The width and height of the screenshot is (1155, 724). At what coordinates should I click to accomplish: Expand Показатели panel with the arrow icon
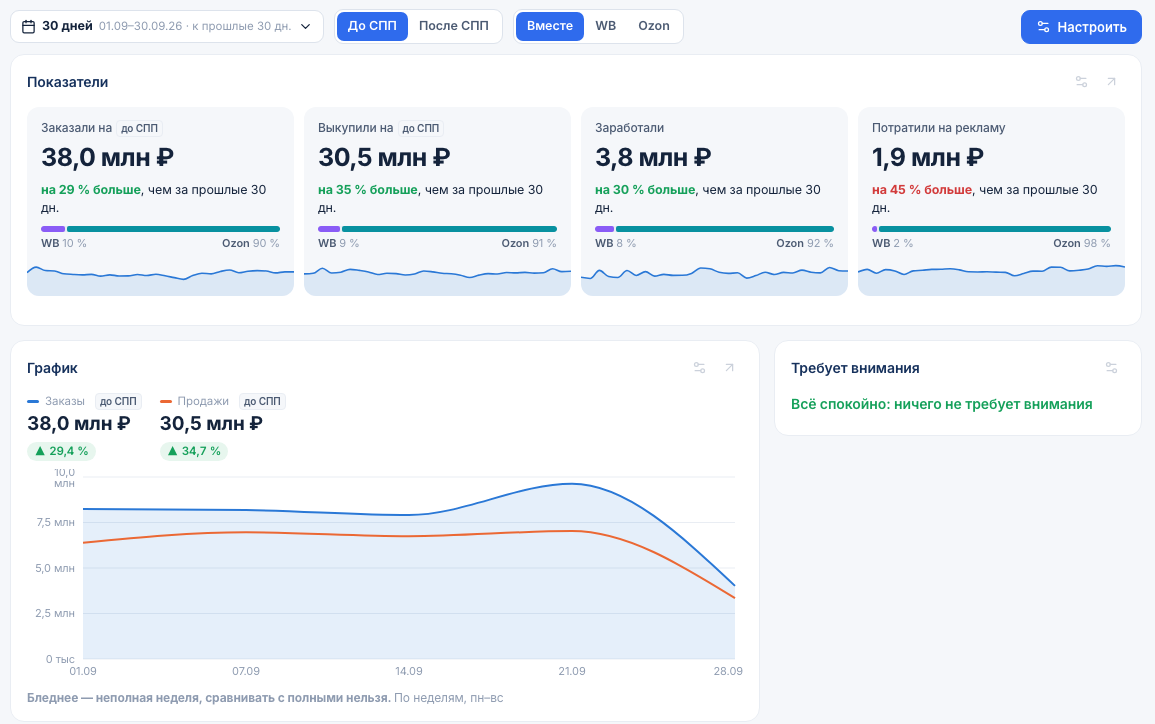[x=1112, y=82]
